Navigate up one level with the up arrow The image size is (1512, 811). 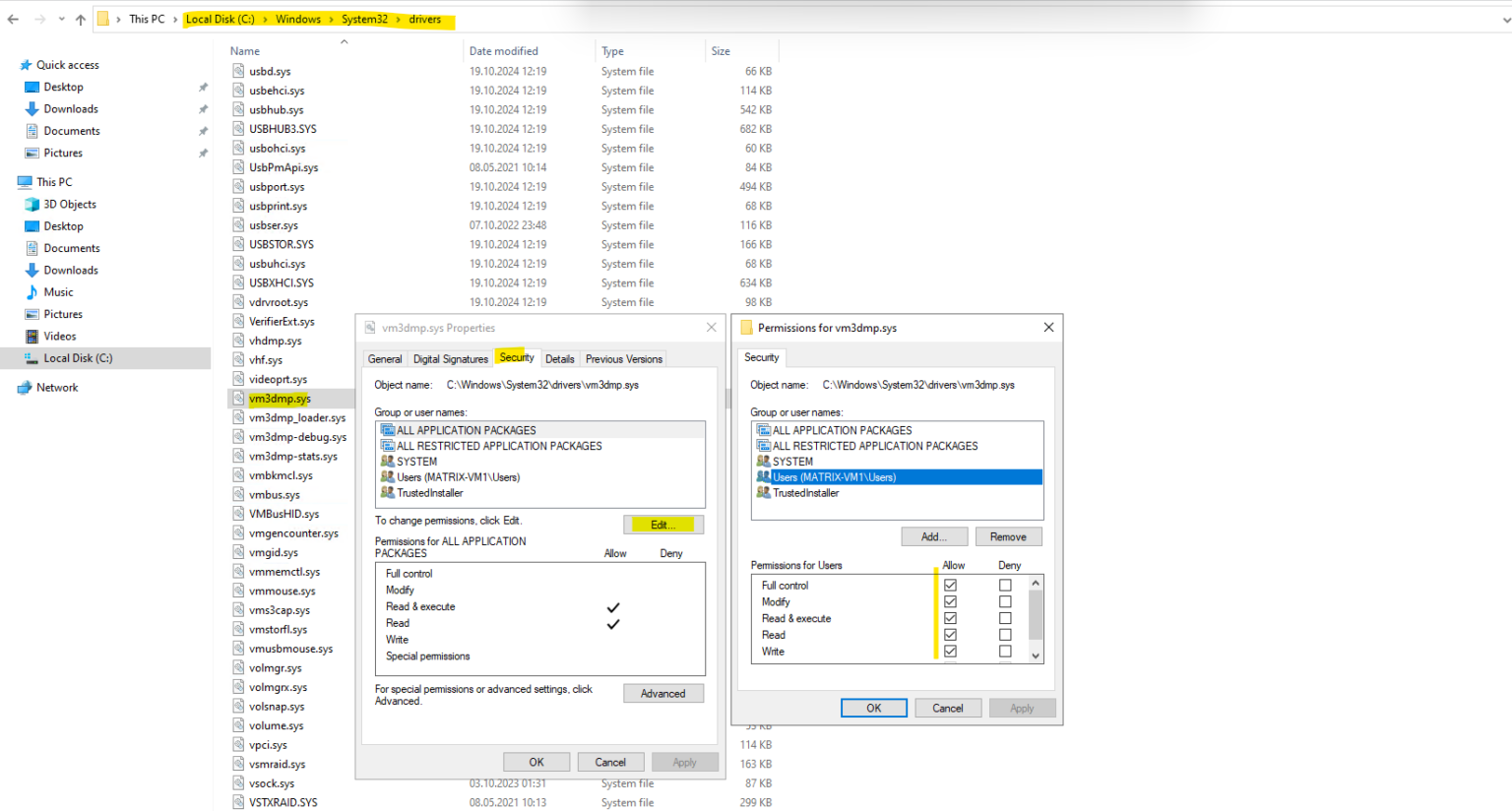(x=80, y=18)
